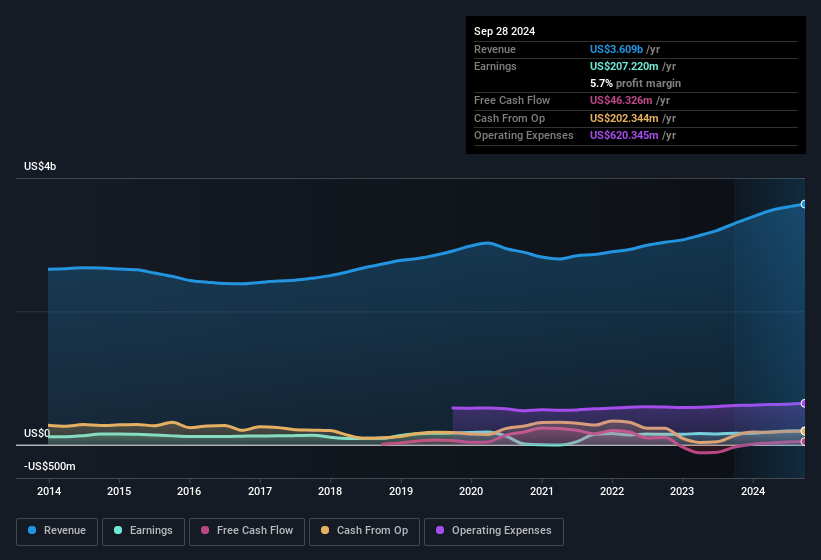This screenshot has height=560, width=821.
Task: Click the Cash From Op label in tooltip
Action: pos(509,118)
